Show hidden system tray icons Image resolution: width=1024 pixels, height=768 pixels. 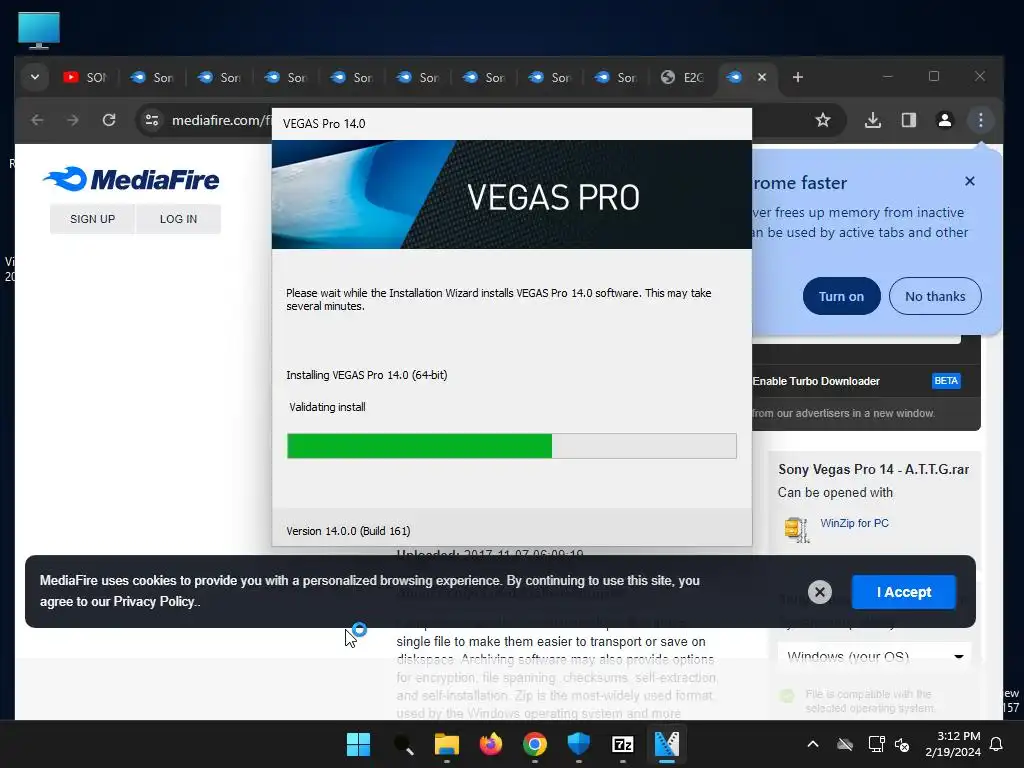[812, 744]
